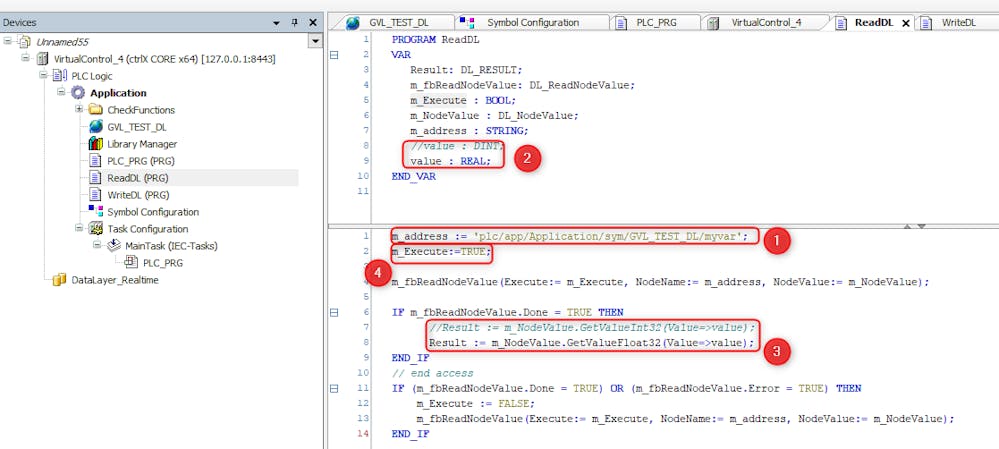Image resolution: width=999 pixels, height=449 pixels.
Task: Expand the CheckFunctions folder node
Action: coord(79,110)
